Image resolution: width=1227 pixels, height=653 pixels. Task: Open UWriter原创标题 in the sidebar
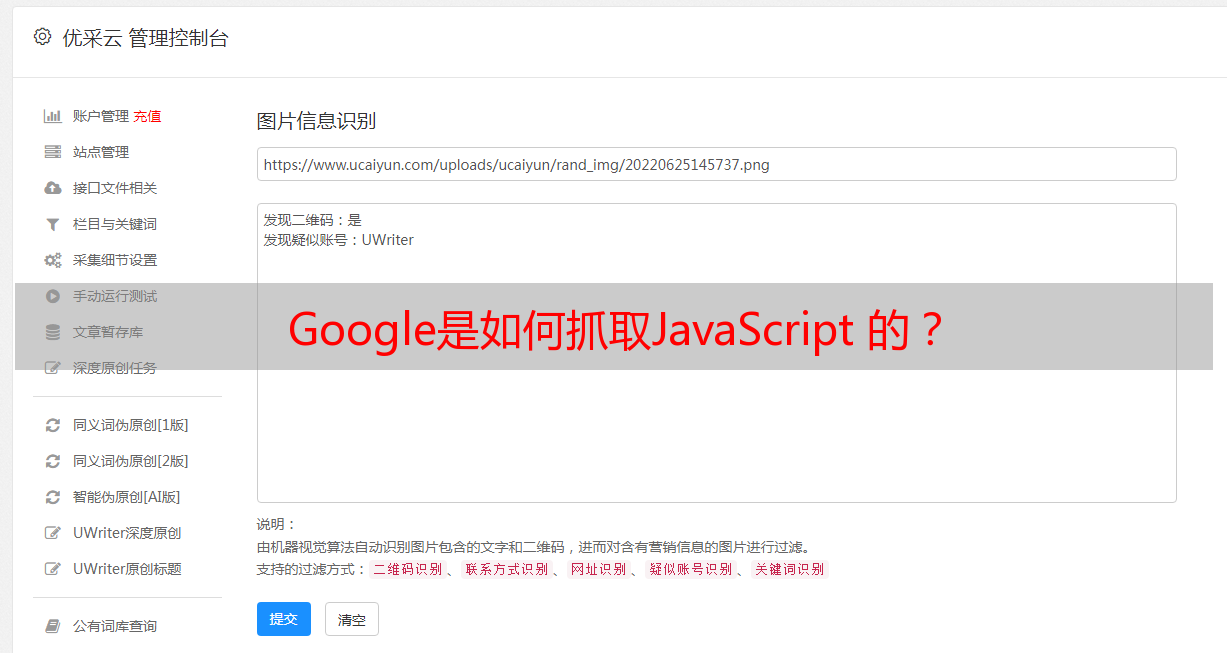pyautogui.click(x=127, y=569)
